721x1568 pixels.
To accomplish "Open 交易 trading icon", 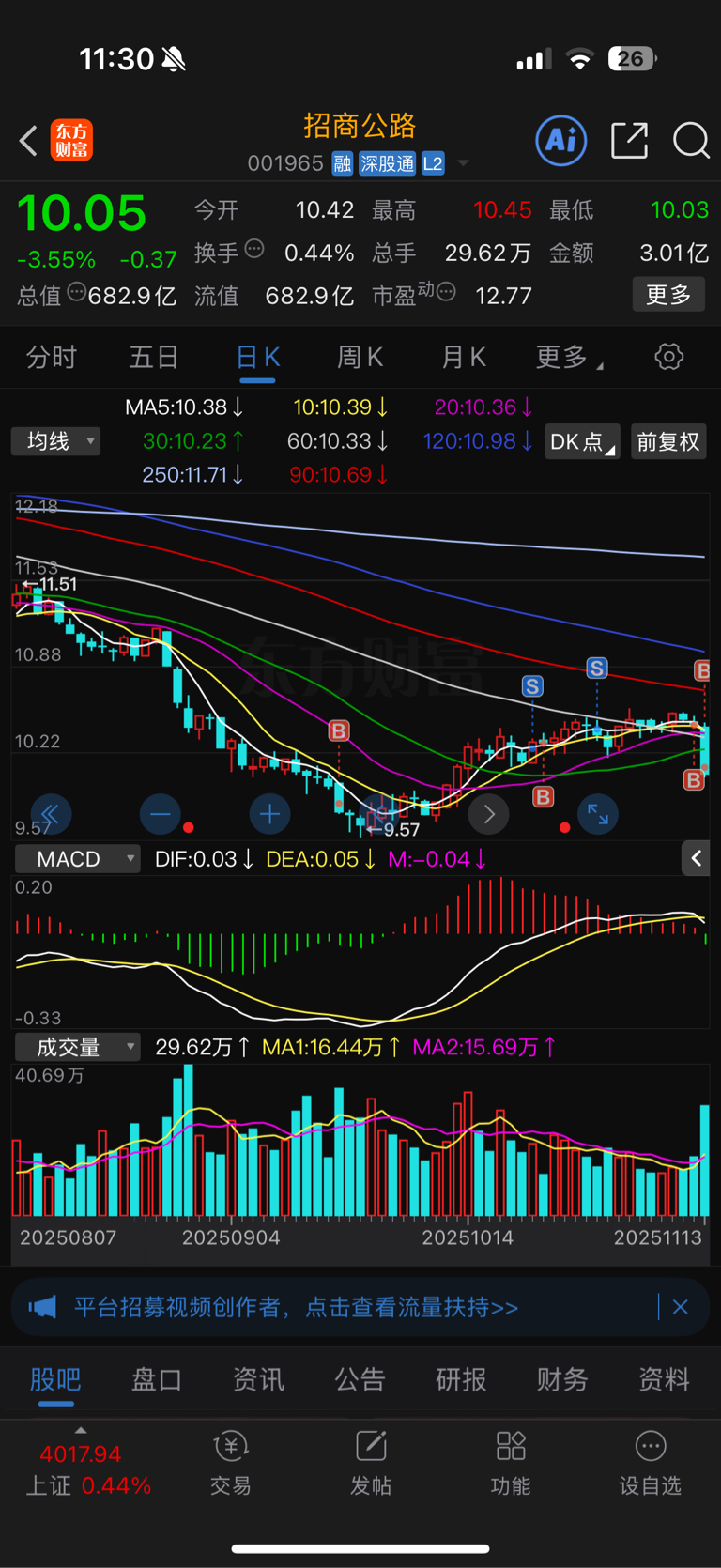I will pos(231,1463).
